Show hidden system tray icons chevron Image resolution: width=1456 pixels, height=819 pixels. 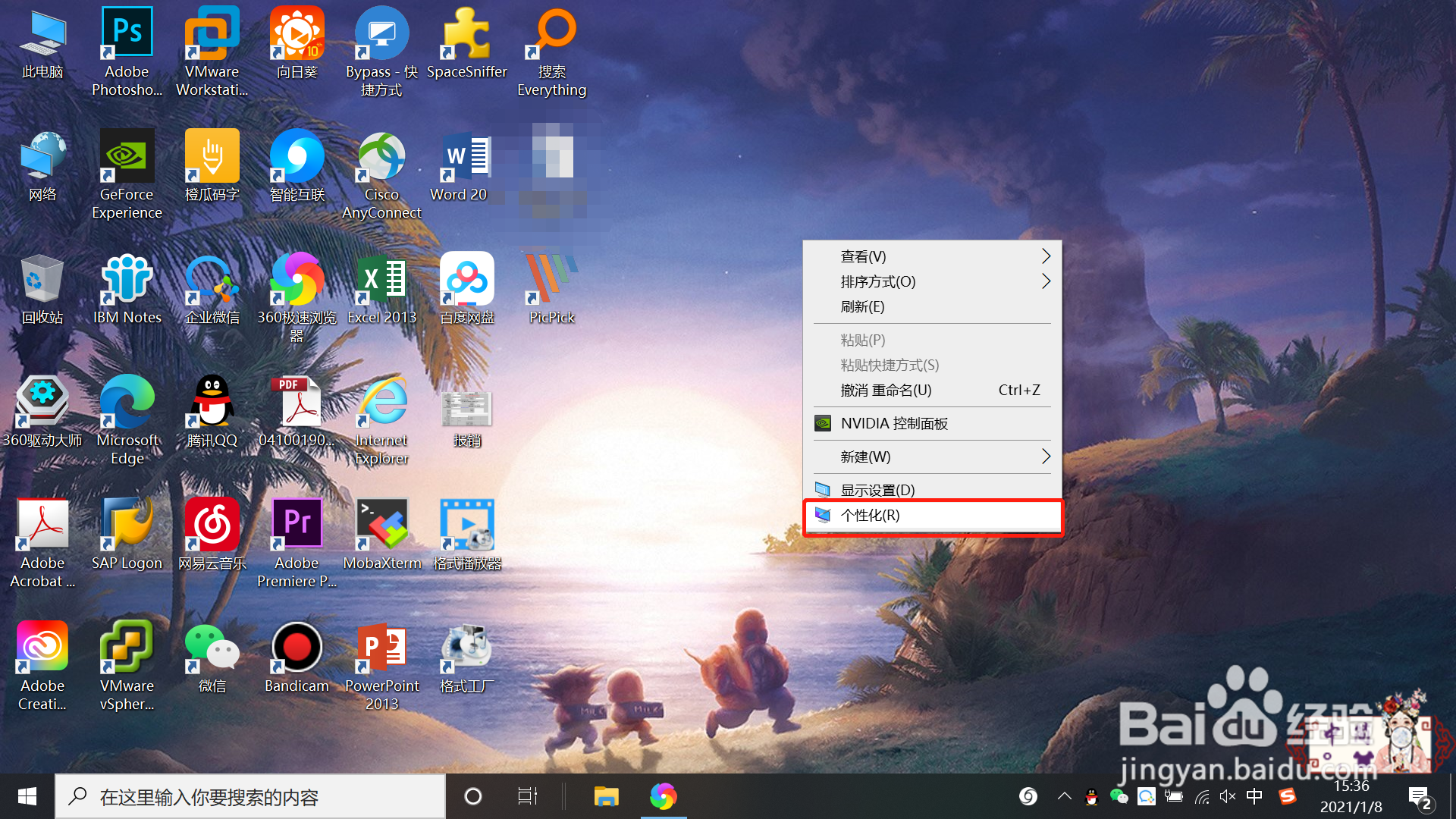coord(1064,796)
